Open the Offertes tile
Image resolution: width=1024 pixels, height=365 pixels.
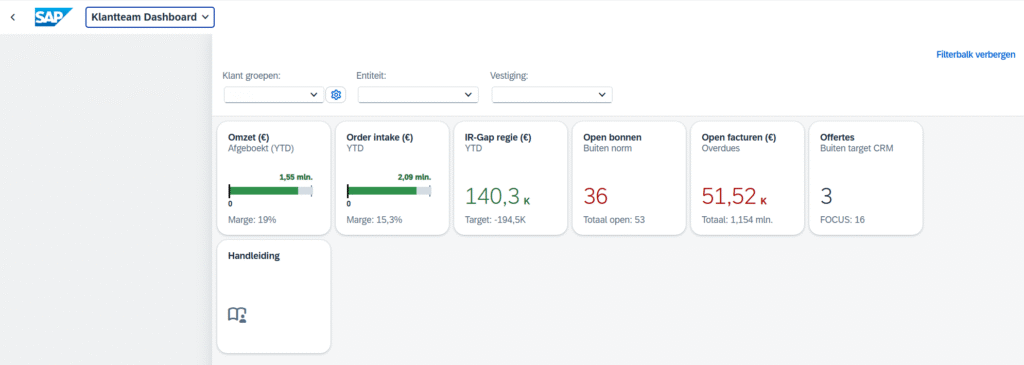pyautogui.click(x=866, y=178)
